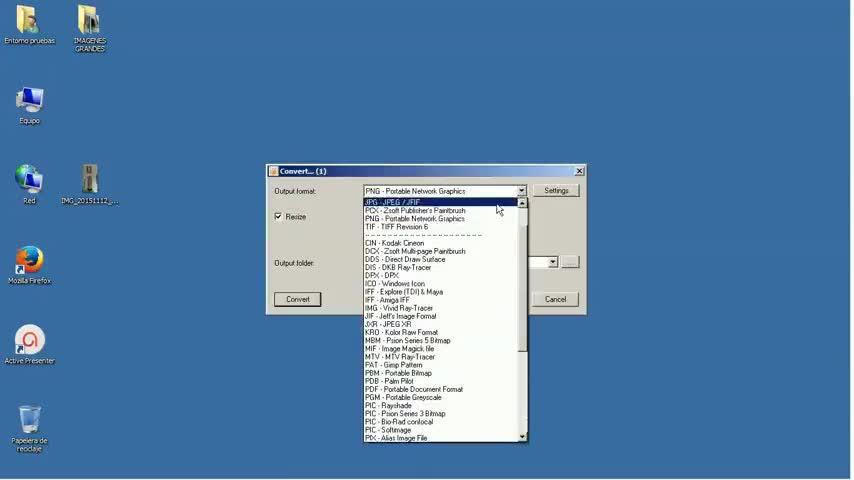Open the Entorno pruebas desktop folder
This screenshot has height=480, width=854.
pyautogui.click(x=29, y=24)
